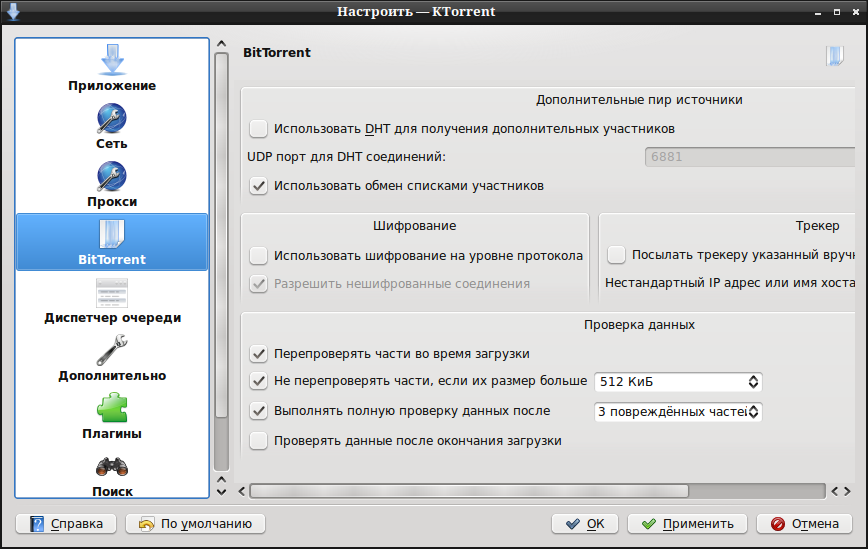Maximize the KTorrent settings window

point(837,12)
